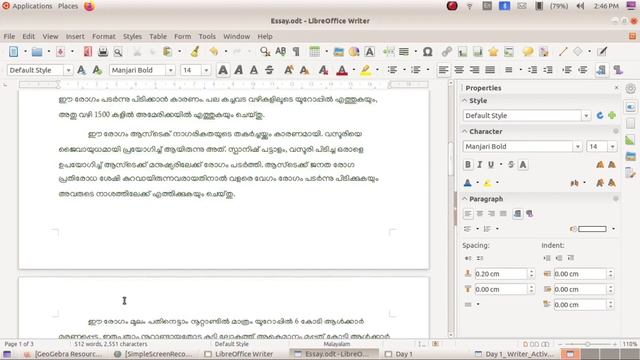Screen dimensions: 640x360
Task: Click the Find and Replace icon
Action: pyautogui.click(x=265, y=51)
